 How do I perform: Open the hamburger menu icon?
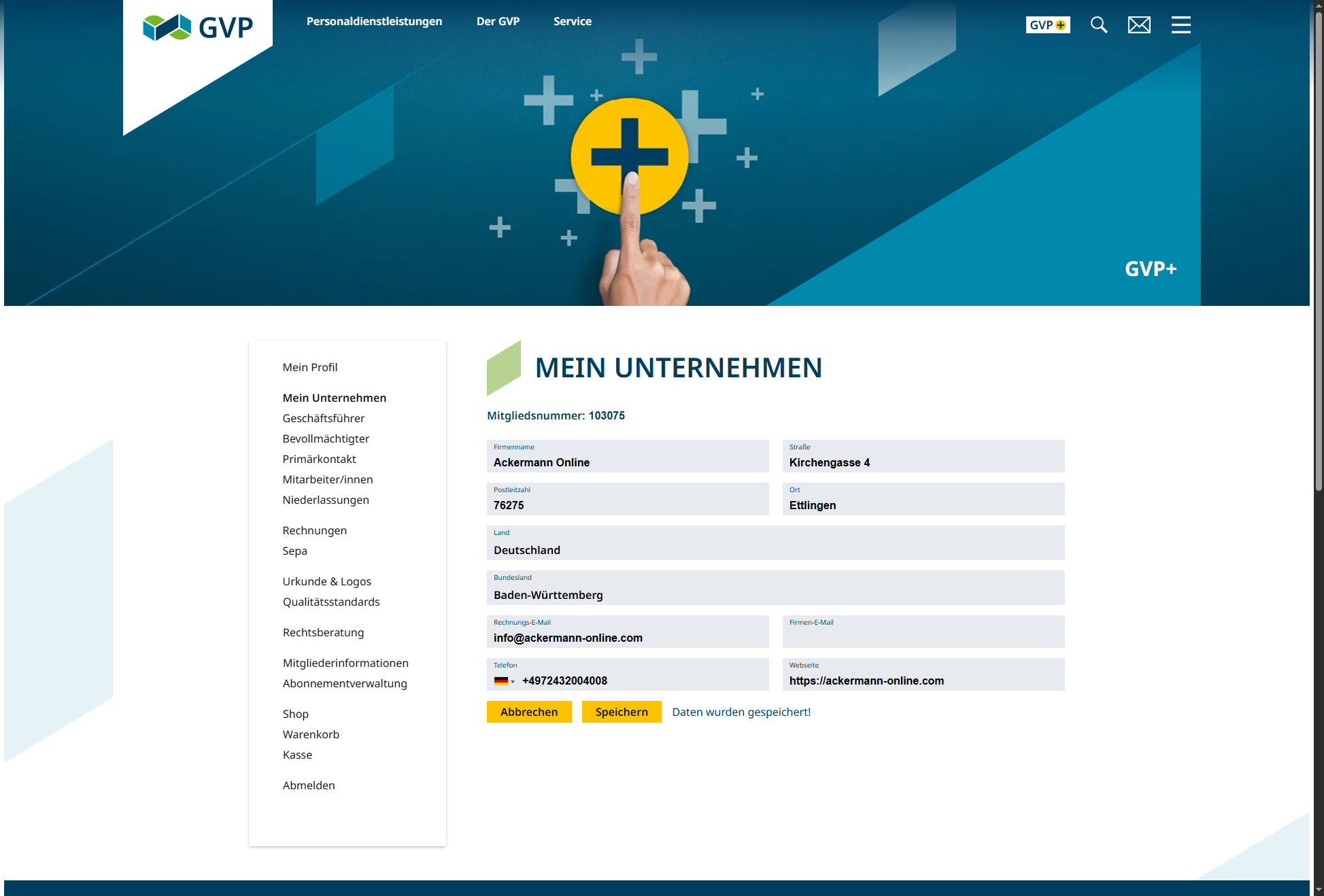pyautogui.click(x=1181, y=25)
